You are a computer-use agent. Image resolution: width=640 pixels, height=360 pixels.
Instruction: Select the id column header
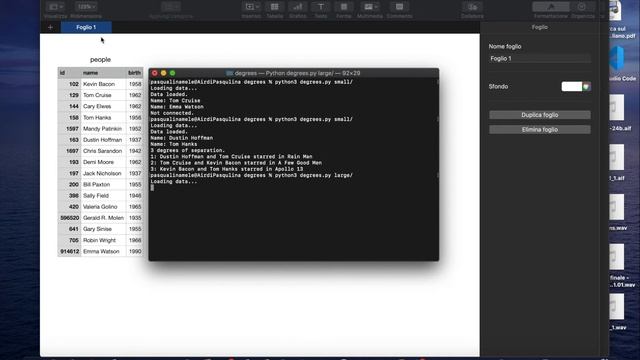point(69,73)
